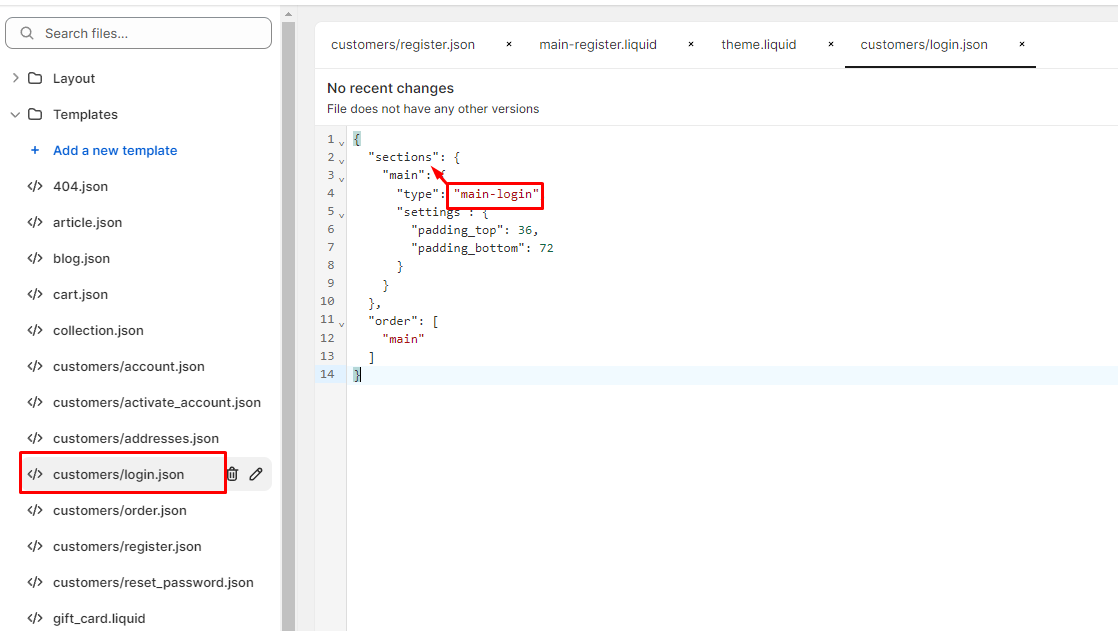Fold the sections block at line 2

342,161
